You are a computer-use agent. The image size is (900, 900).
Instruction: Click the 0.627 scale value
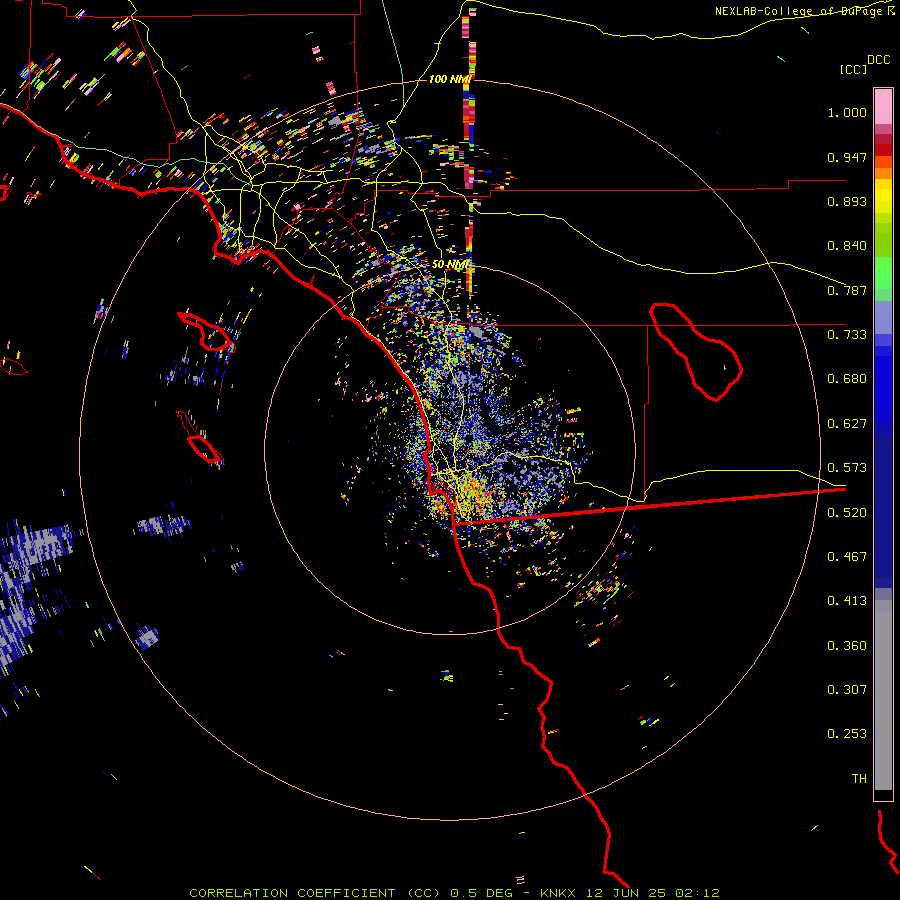[847, 424]
